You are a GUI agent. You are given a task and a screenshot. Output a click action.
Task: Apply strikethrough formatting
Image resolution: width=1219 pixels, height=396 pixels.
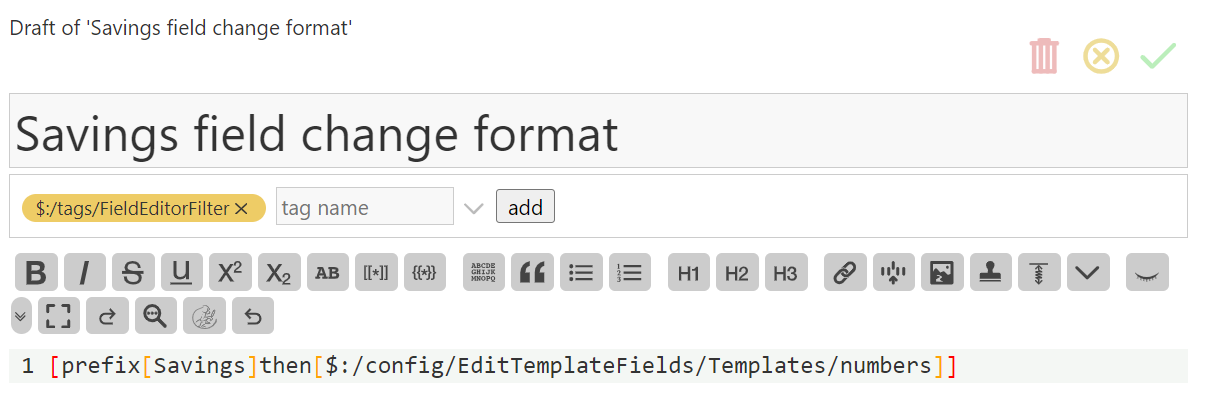click(x=133, y=272)
